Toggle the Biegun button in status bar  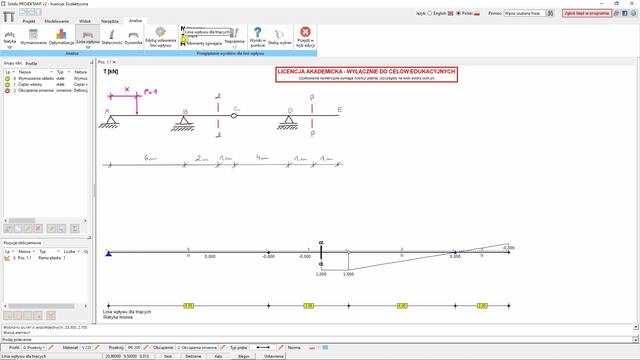(244, 356)
